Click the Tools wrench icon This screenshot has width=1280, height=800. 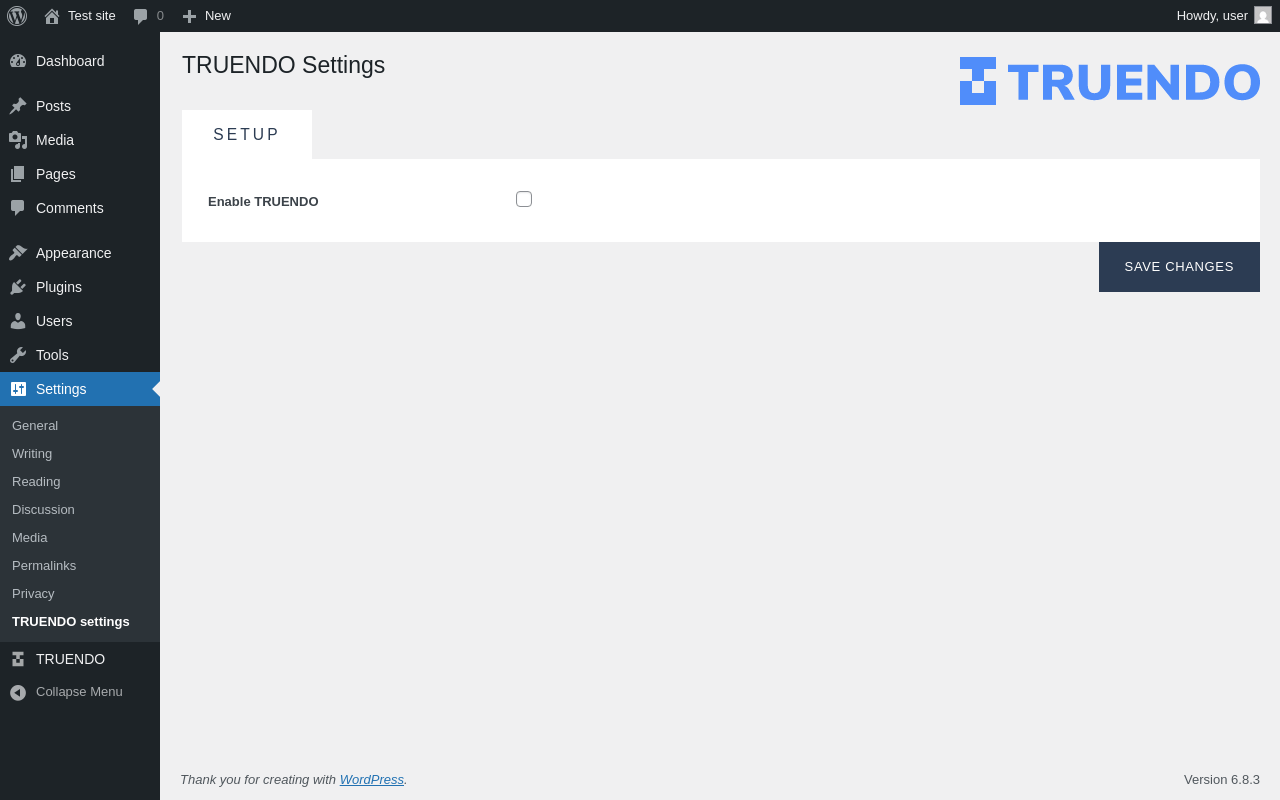tap(18, 355)
